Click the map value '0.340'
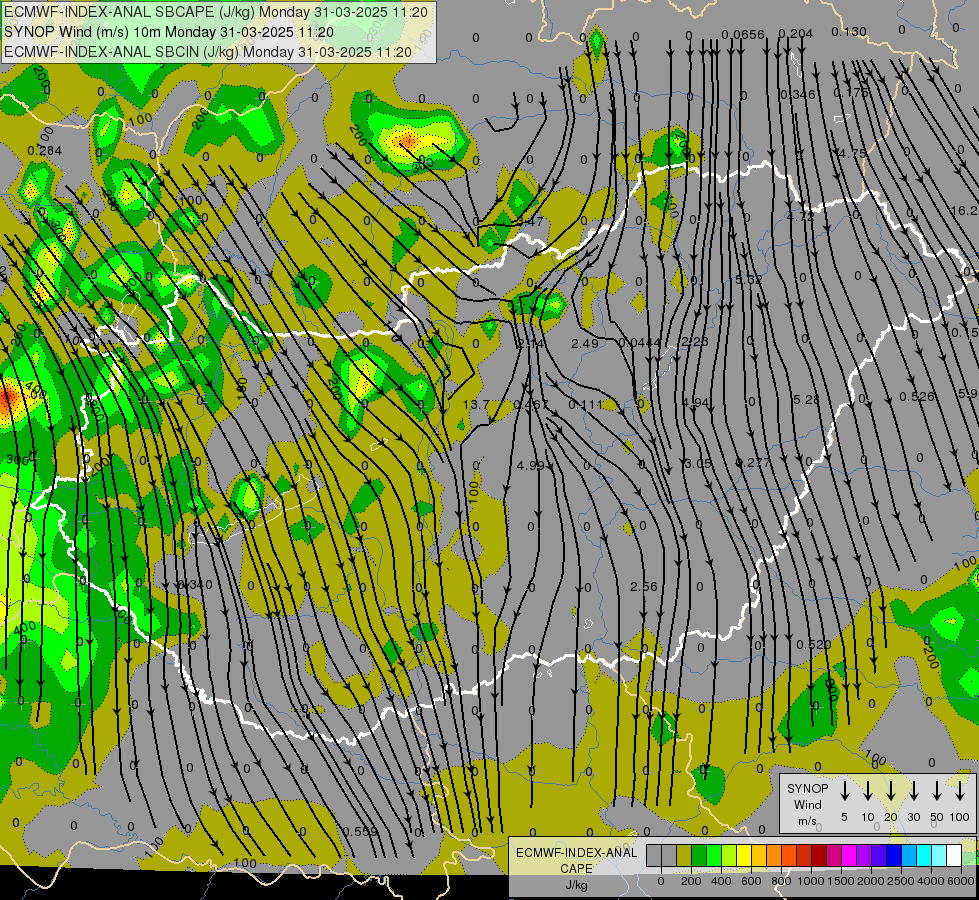 pos(195,585)
